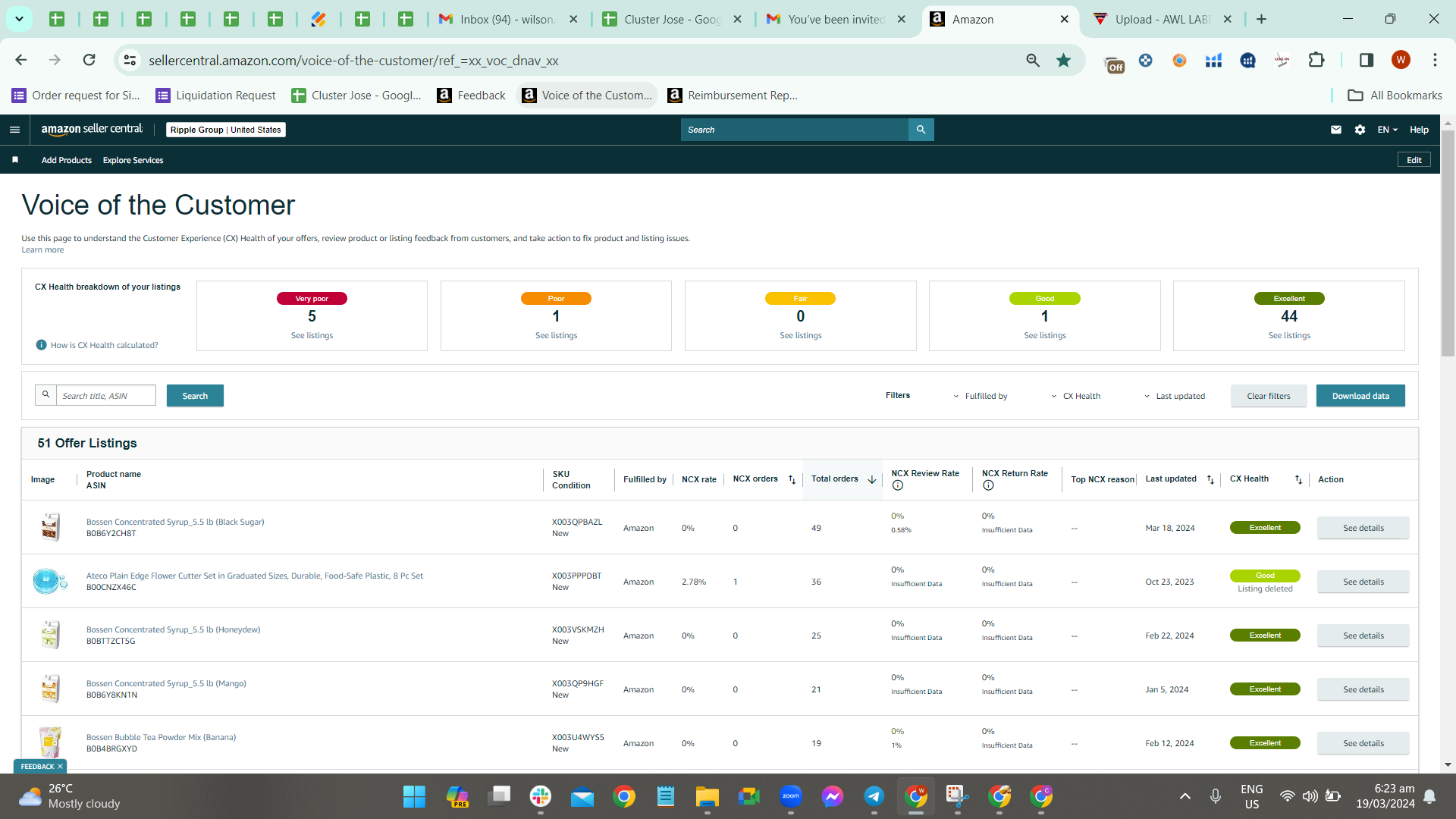Switch to the Cluster Jose Google Sheets tab
Image resolution: width=1456 pixels, height=819 pixels.
tap(672, 19)
